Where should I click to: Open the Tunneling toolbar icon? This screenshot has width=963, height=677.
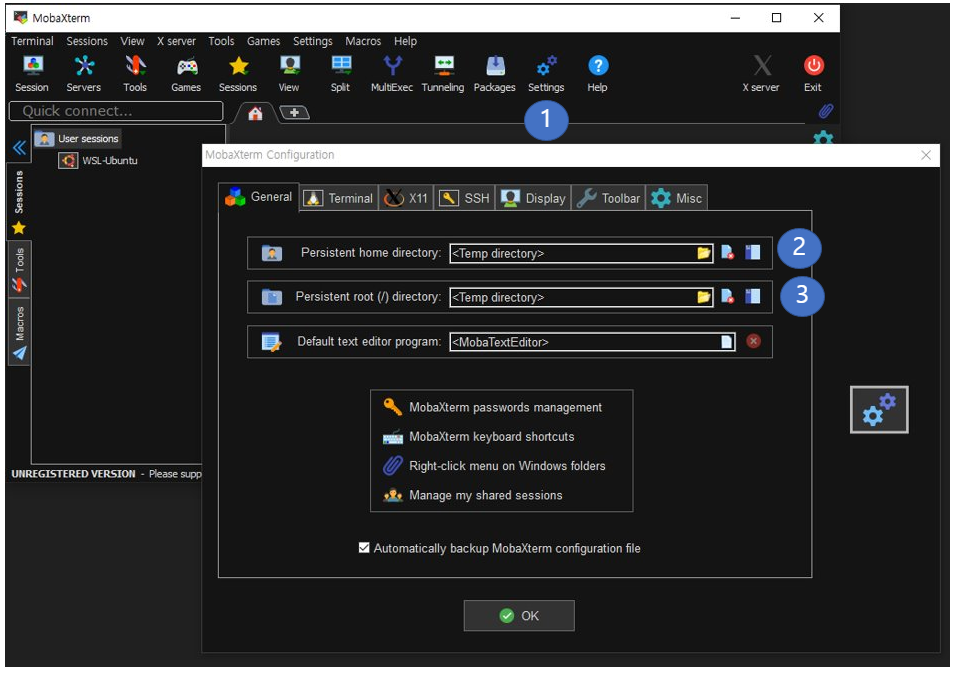443,74
